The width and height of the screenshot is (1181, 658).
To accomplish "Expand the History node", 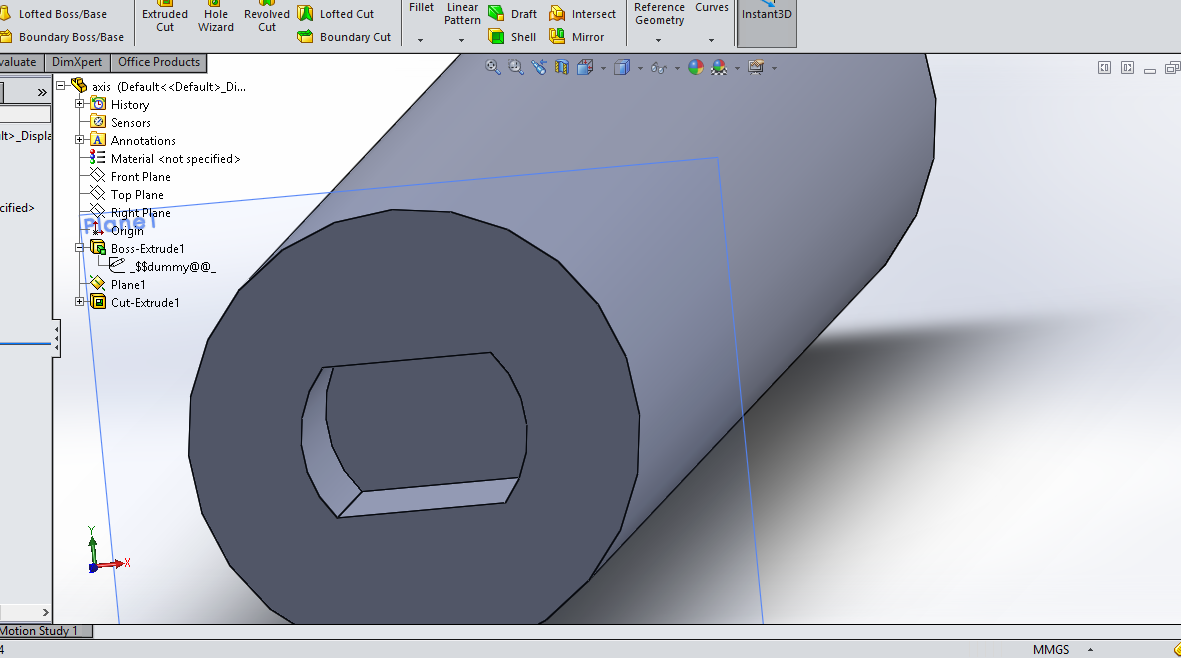I will (79, 104).
